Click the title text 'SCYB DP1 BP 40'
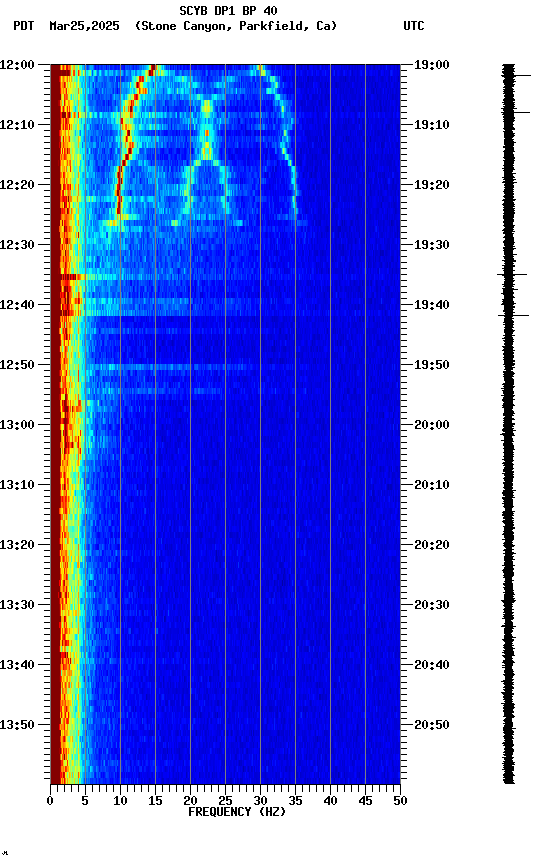Screen dimensions: 552x864 pyautogui.click(x=228, y=11)
